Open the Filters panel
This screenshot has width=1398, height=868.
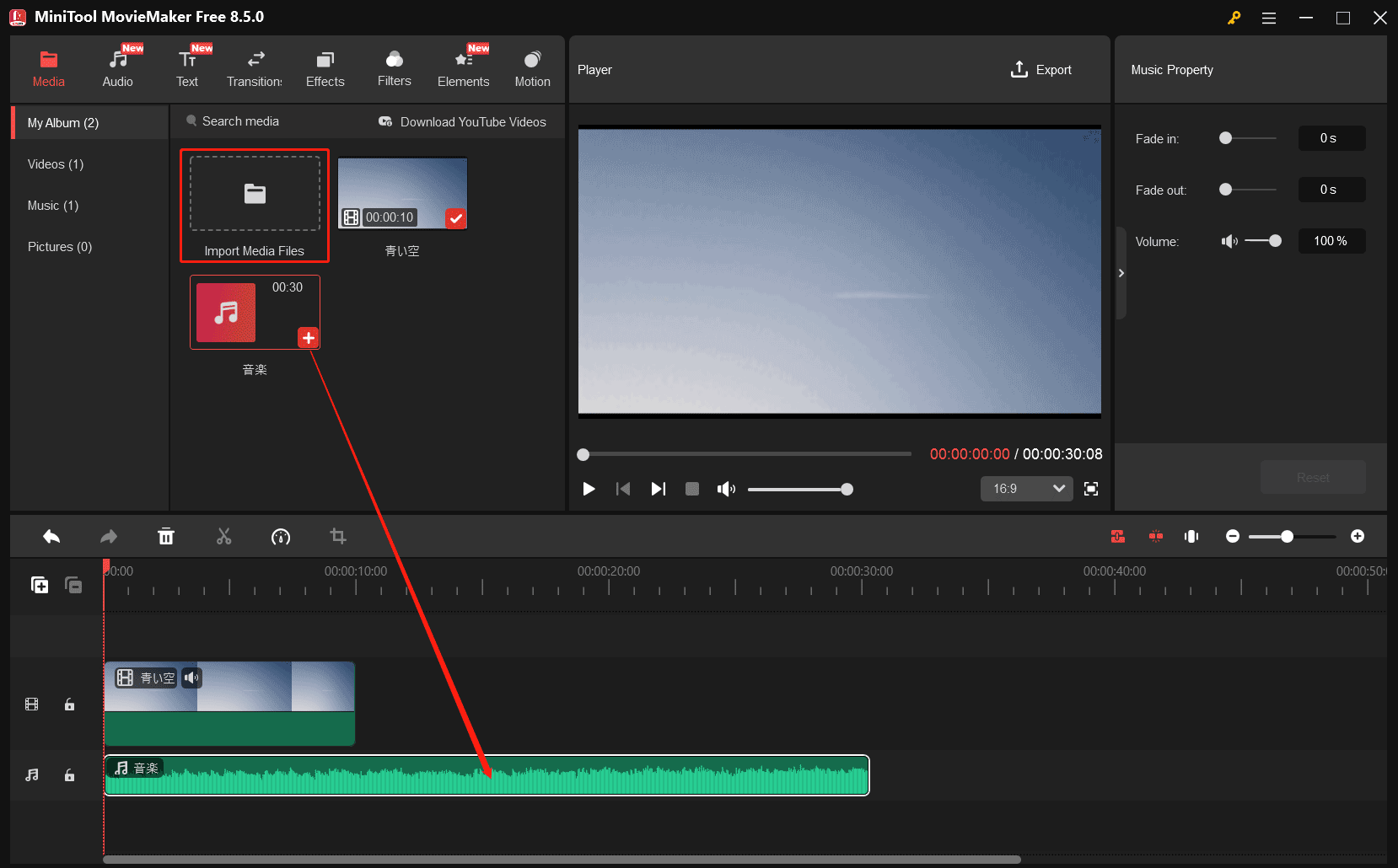[x=394, y=67]
